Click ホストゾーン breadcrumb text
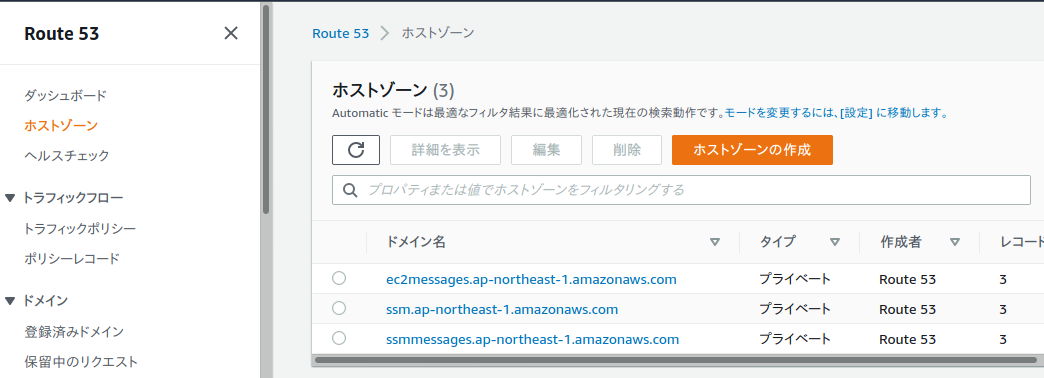The image size is (1044, 378). [438, 33]
